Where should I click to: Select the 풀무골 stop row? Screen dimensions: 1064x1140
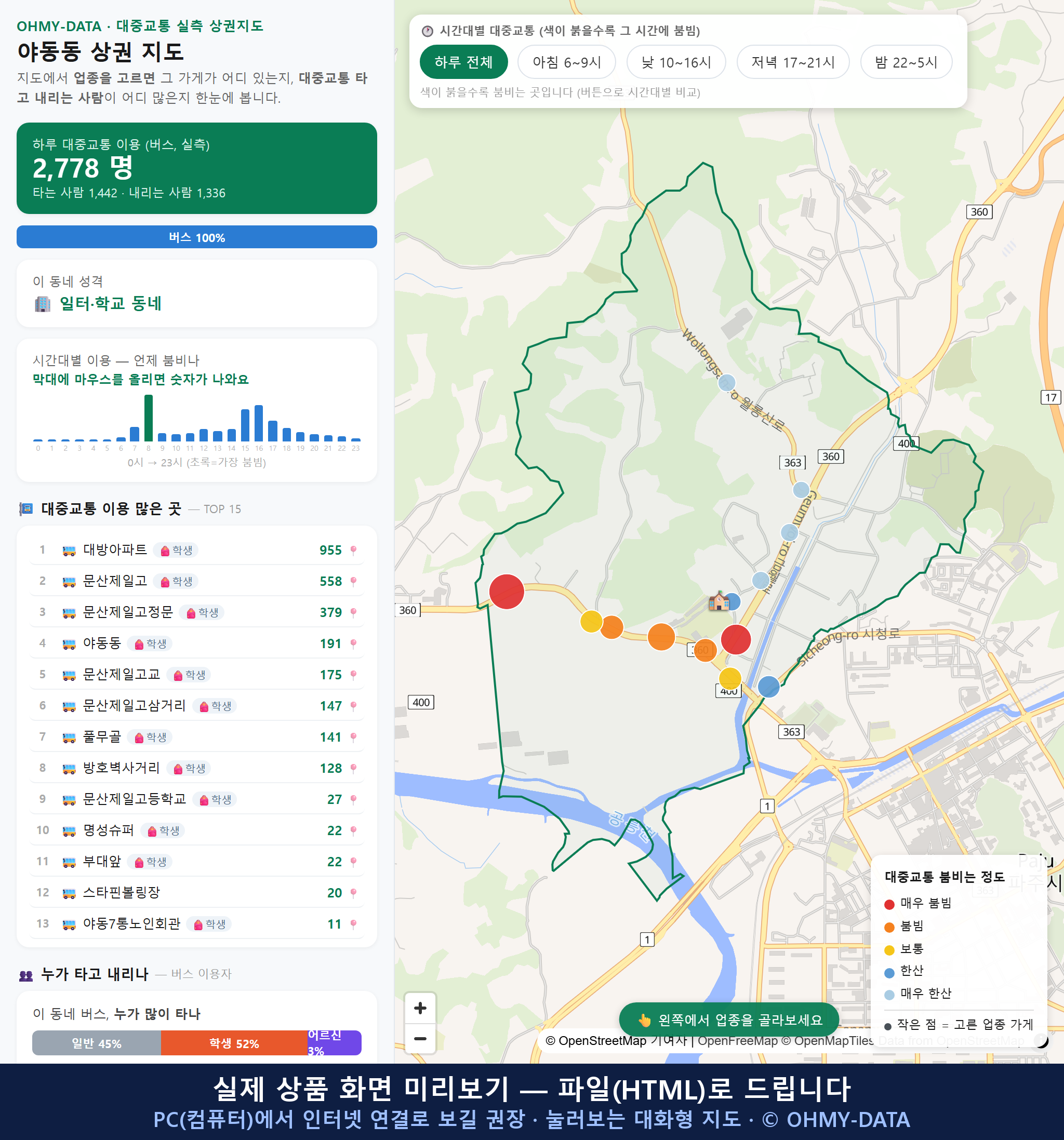point(197,737)
